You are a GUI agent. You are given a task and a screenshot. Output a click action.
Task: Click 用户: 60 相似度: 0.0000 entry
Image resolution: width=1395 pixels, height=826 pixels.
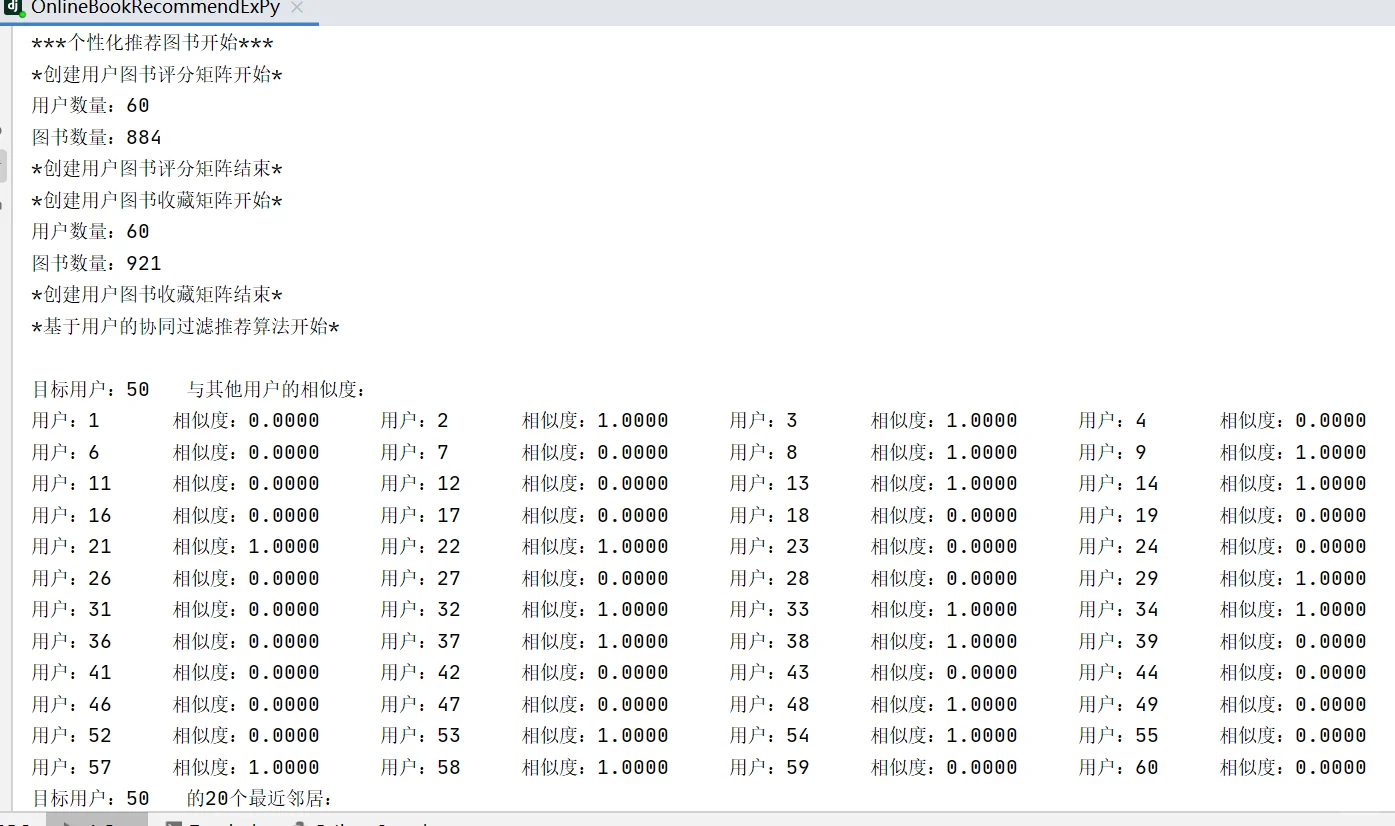pyautogui.click(x=1220, y=766)
